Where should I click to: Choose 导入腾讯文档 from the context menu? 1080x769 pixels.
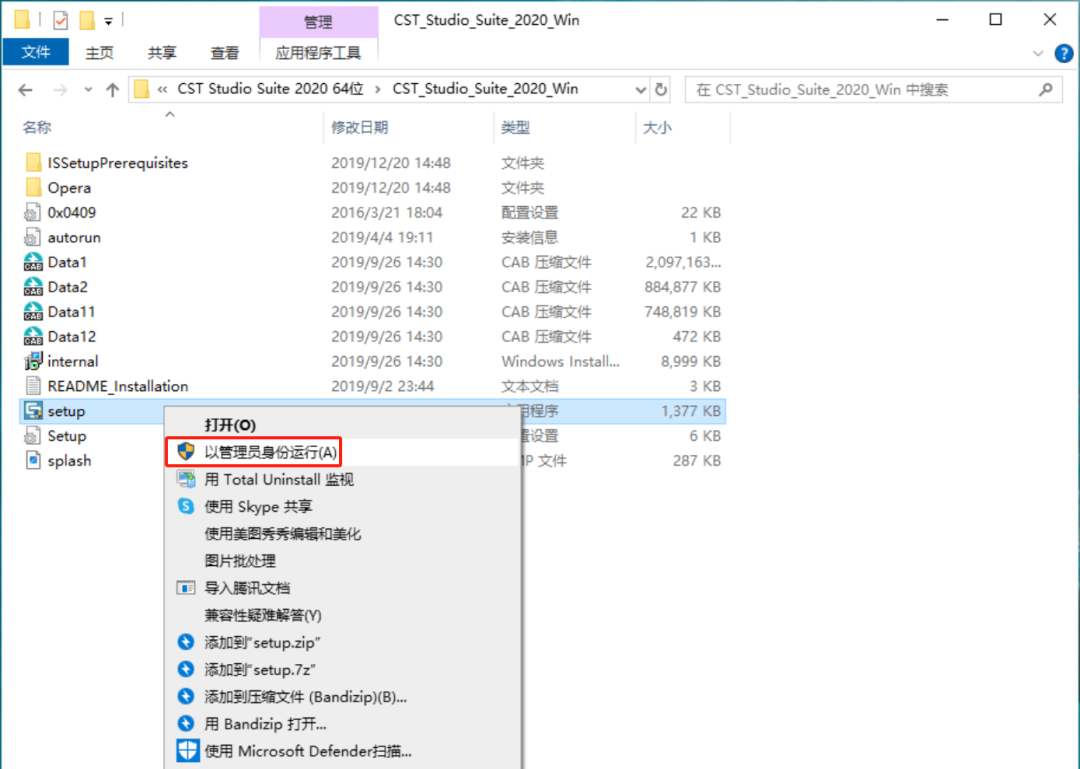342,588
